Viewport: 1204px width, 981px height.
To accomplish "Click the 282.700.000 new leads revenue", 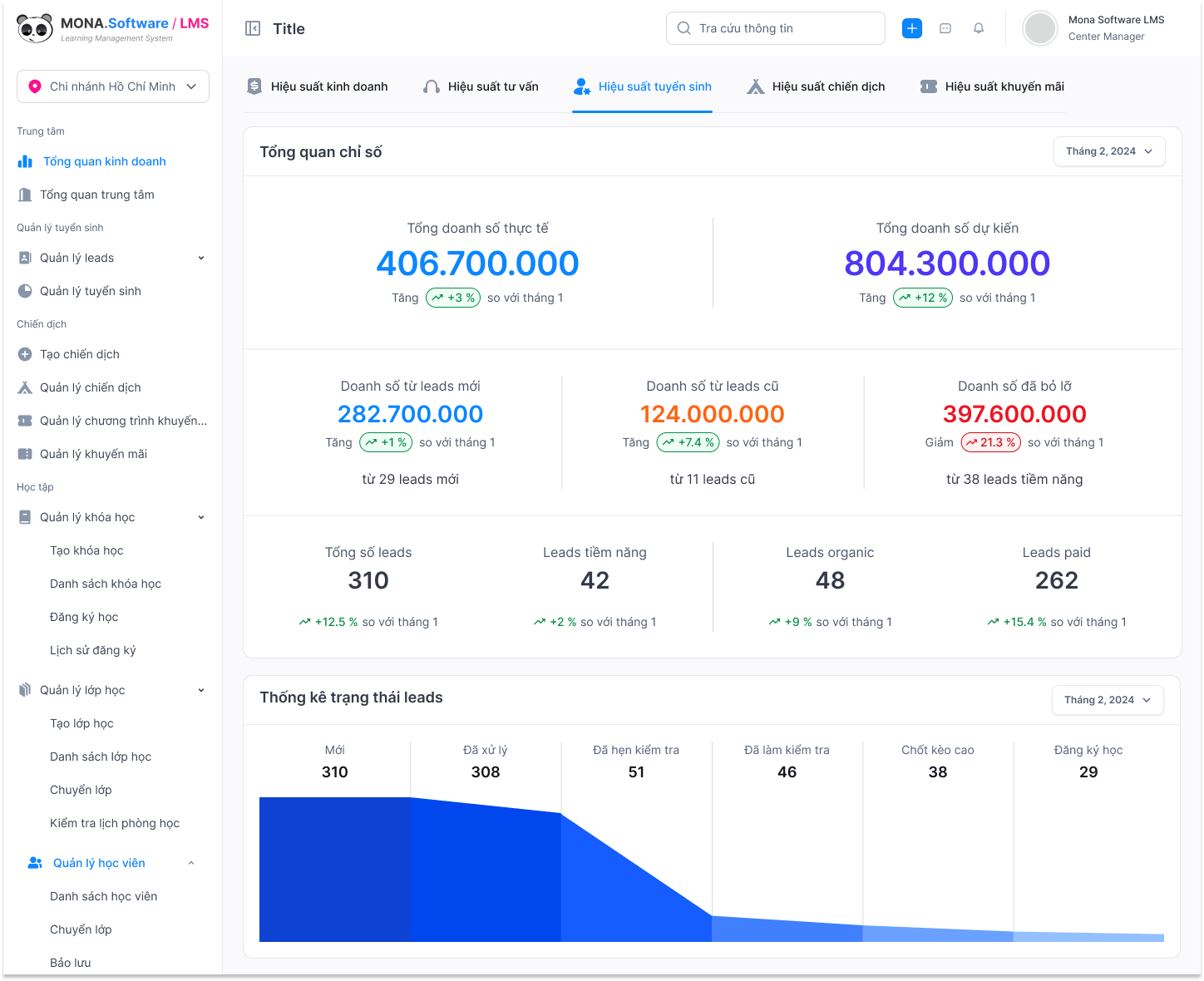I will pyautogui.click(x=411, y=414).
